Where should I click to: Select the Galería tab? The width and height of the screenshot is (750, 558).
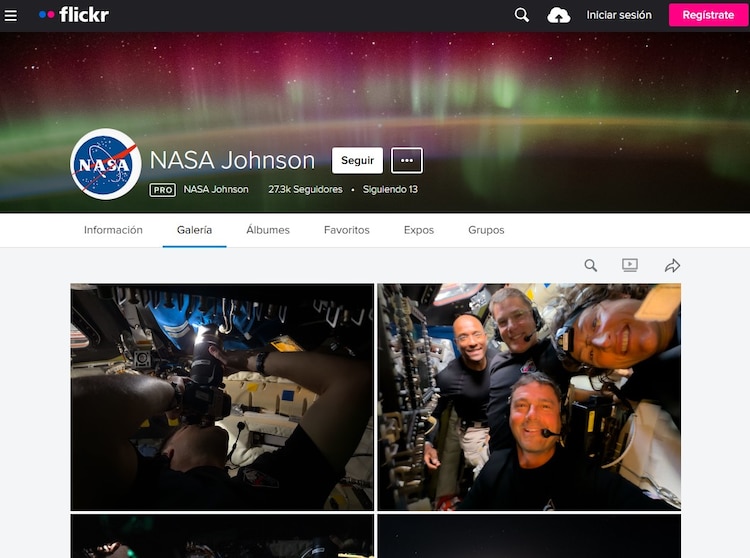click(194, 230)
